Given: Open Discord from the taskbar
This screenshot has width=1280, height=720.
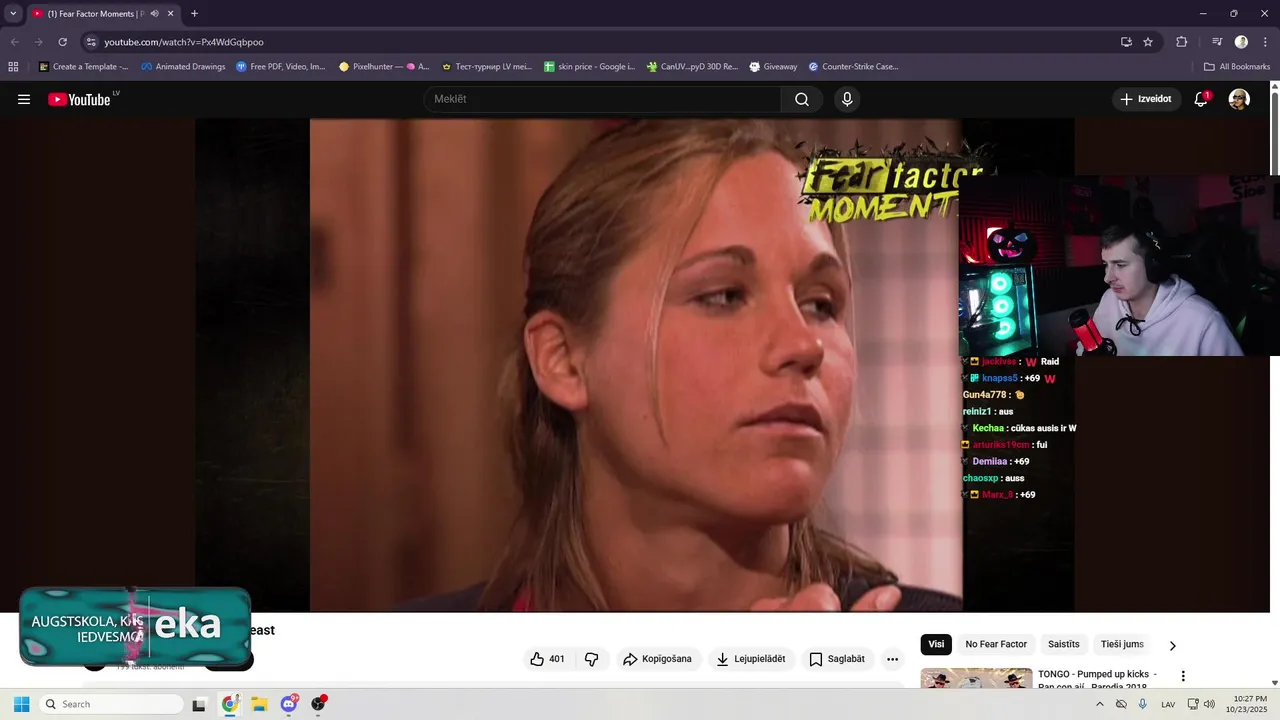Looking at the screenshot, I should (x=289, y=704).
